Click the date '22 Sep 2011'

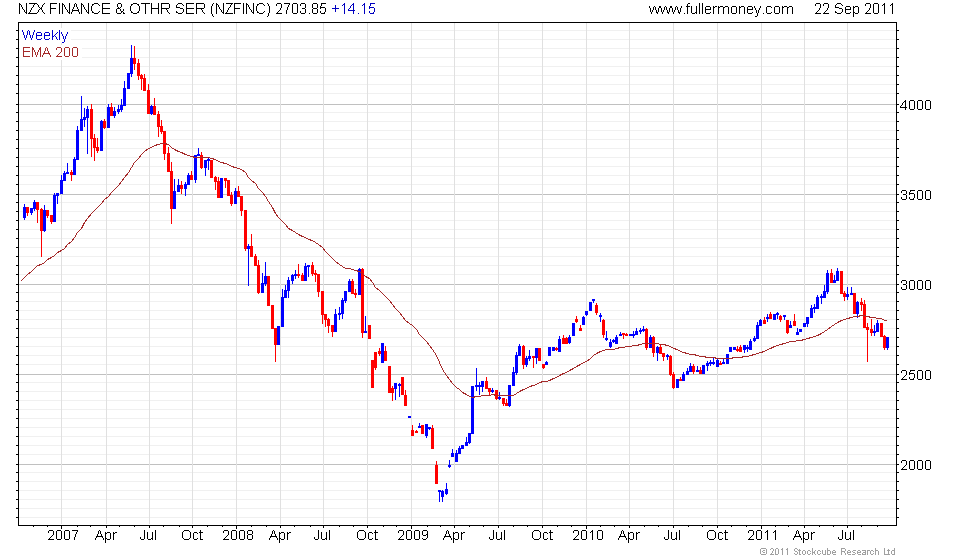pos(854,9)
